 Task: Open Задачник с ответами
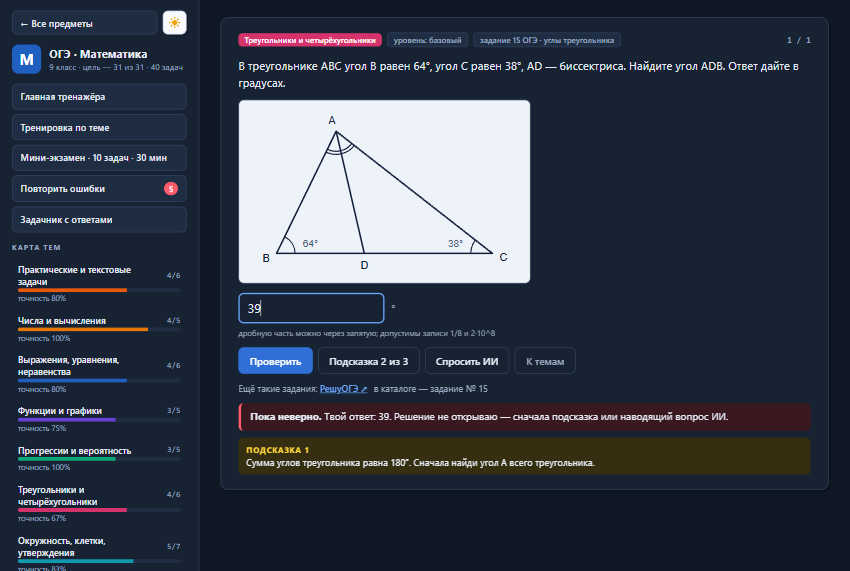tap(99, 220)
